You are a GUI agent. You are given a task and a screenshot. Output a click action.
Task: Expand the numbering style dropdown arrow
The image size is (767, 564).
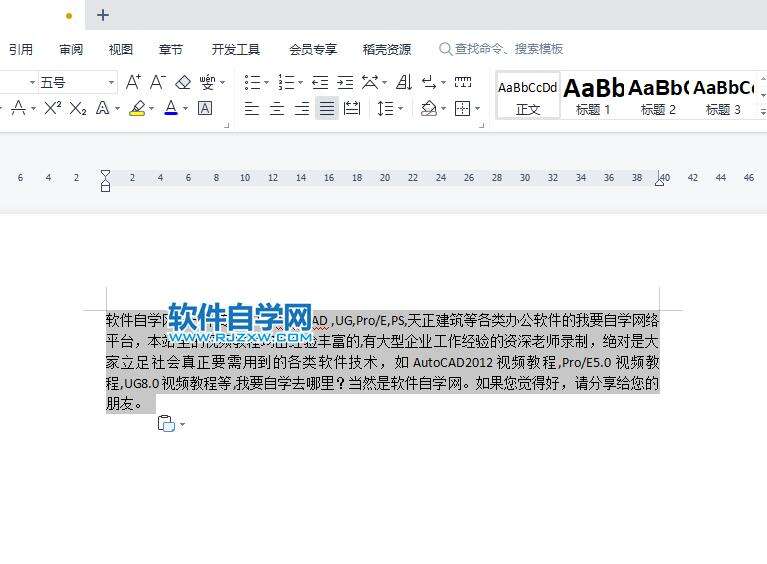point(300,82)
